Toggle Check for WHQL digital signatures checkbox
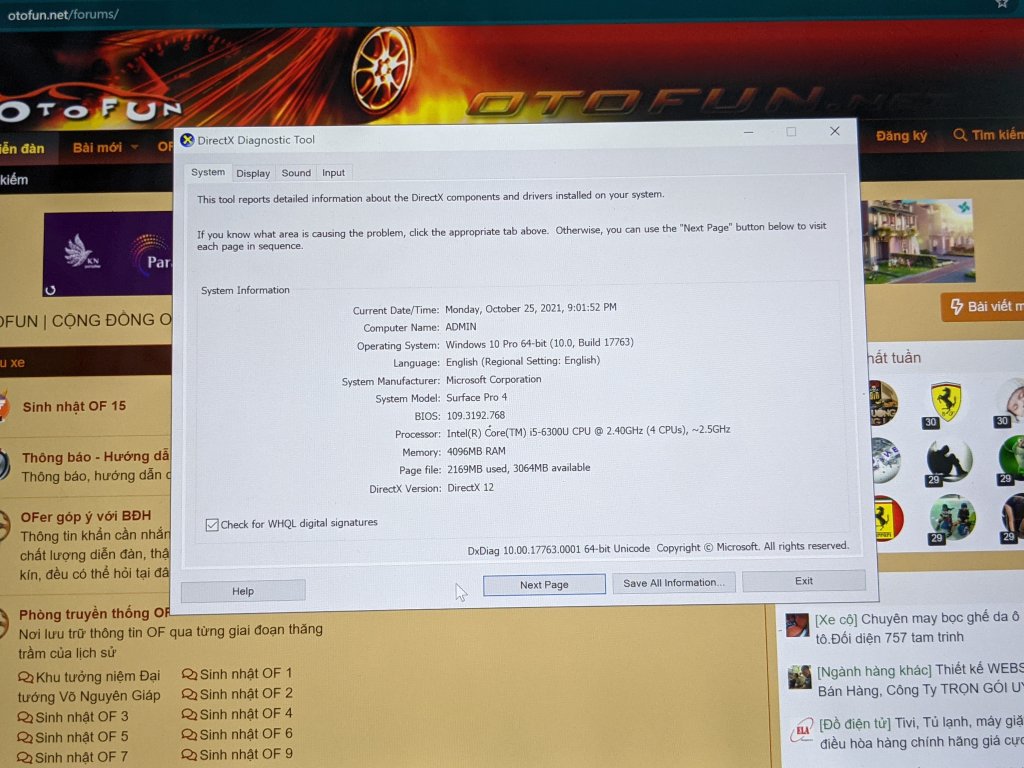1024x768 pixels. [212, 525]
